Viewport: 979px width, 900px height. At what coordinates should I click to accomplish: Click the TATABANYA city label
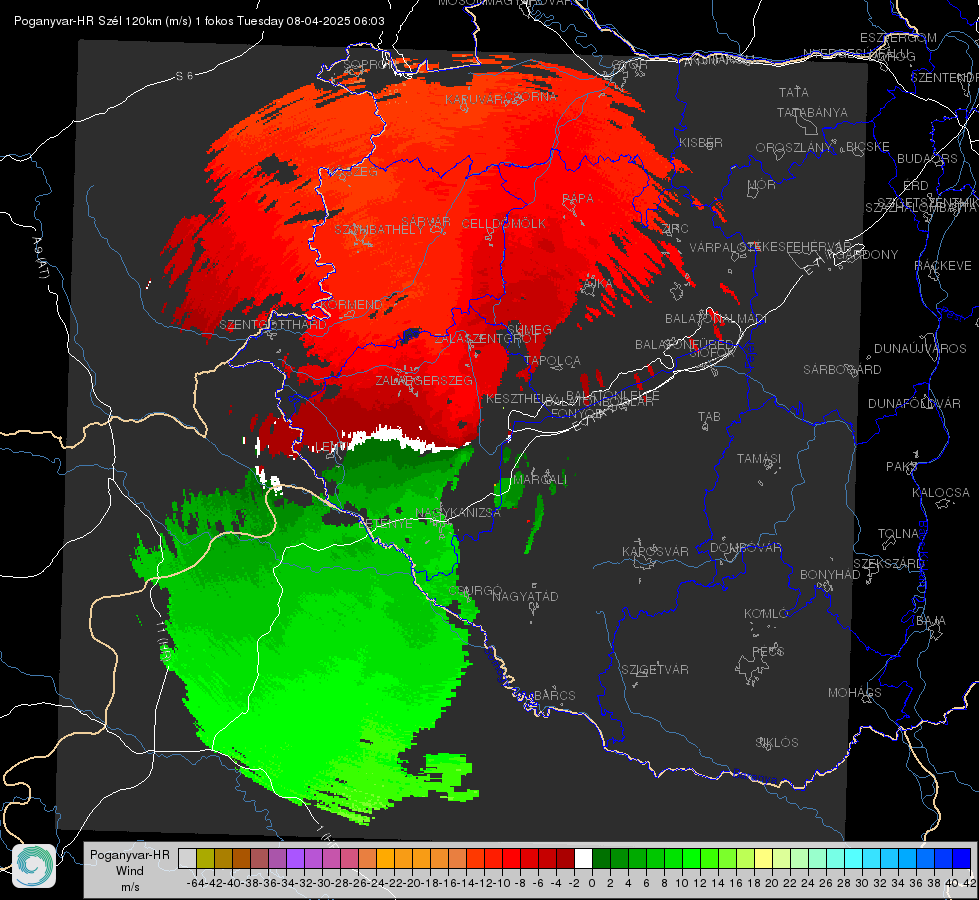[812, 112]
